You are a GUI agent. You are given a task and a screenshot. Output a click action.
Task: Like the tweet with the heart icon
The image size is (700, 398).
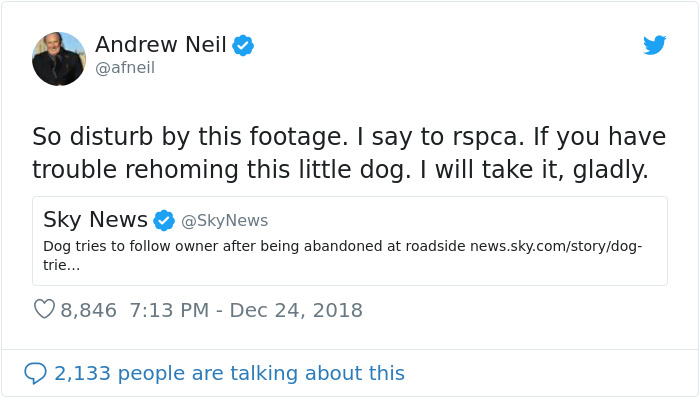pyautogui.click(x=44, y=309)
